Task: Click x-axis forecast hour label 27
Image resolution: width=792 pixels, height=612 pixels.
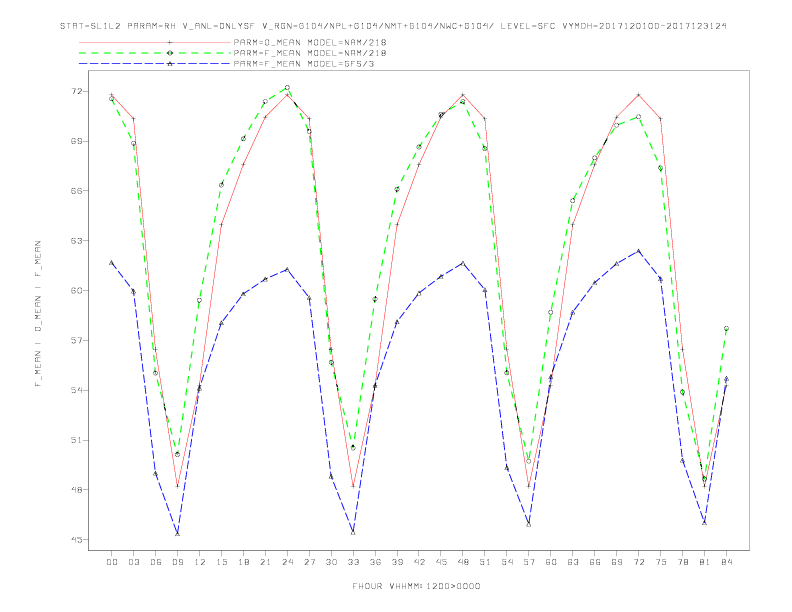Action: [309, 562]
